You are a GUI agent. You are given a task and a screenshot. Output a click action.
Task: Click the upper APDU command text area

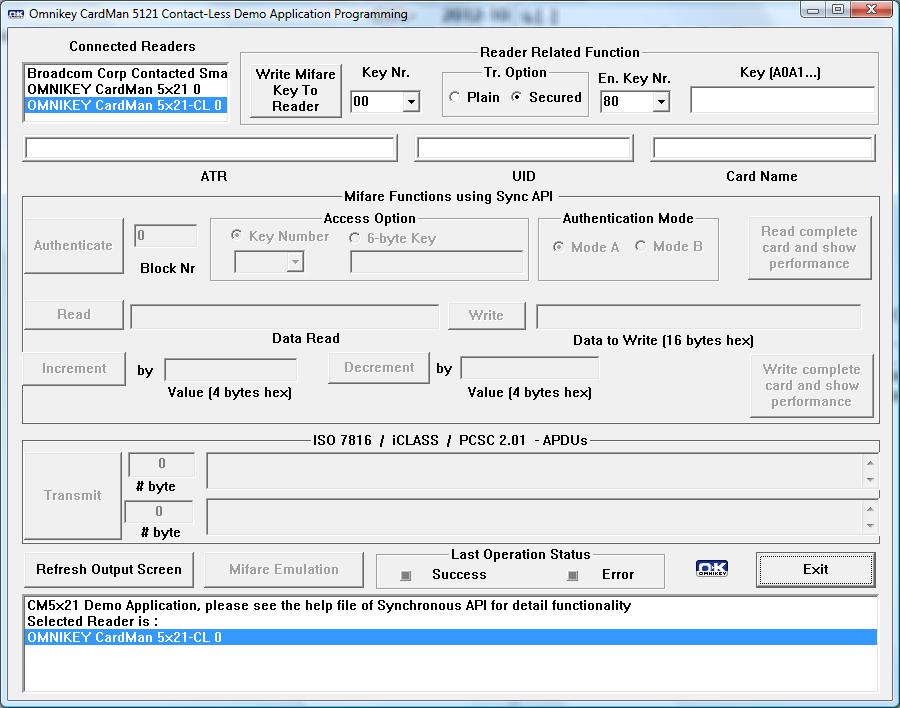pyautogui.click(x=534, y=471)
